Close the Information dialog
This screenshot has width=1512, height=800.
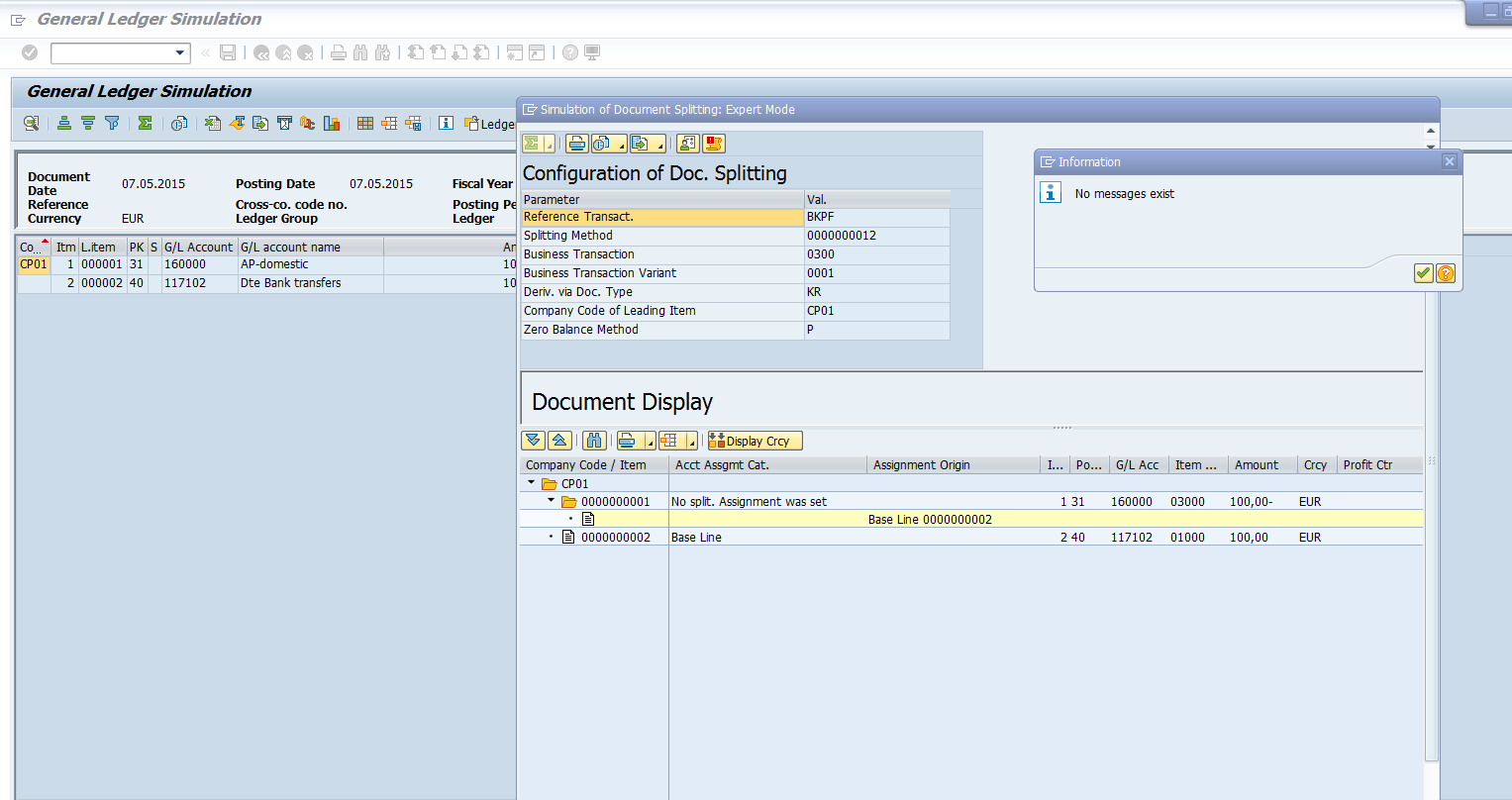pyautogui.click(x=1450, y=161)
